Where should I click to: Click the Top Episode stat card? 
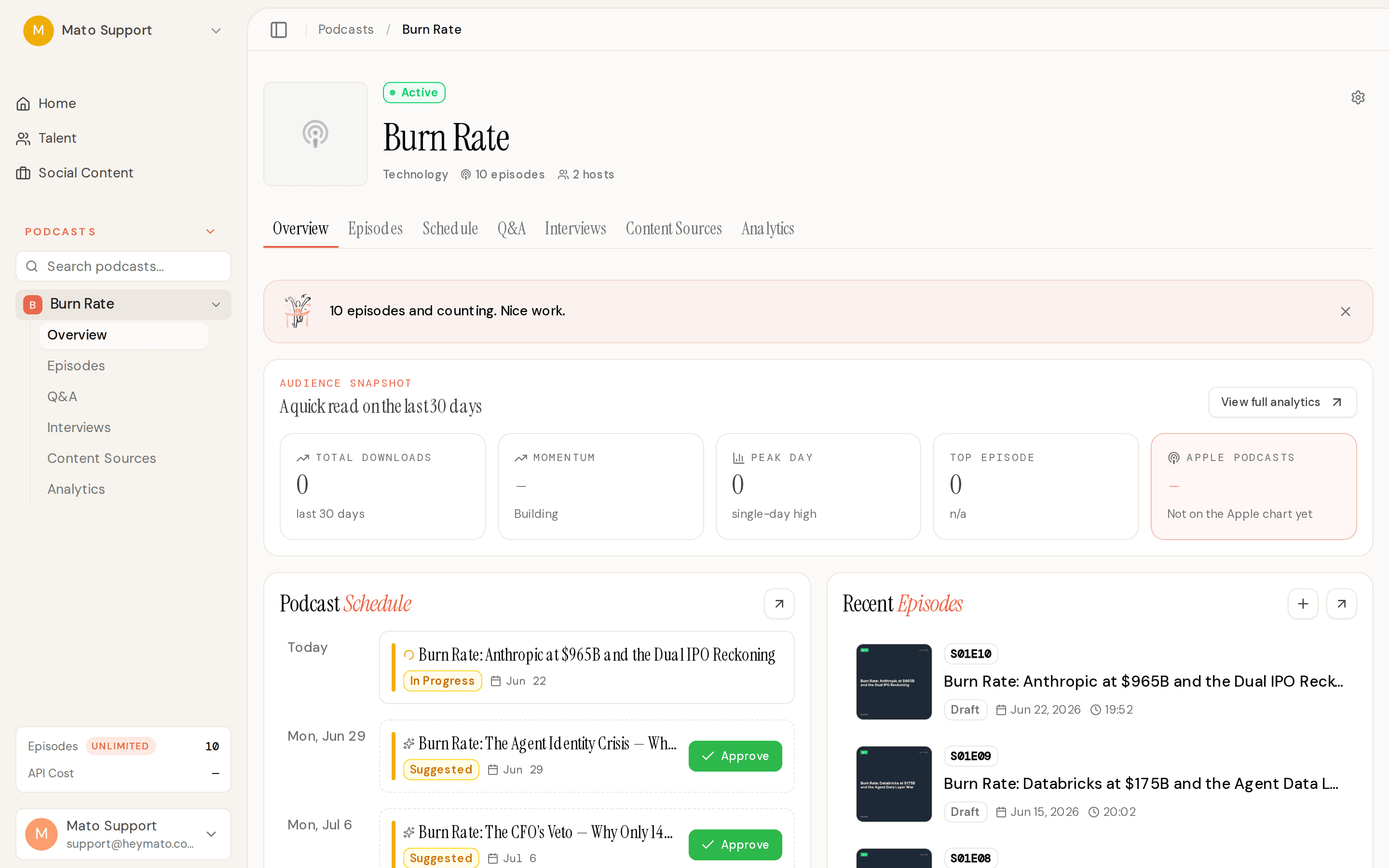point(1035,486)
